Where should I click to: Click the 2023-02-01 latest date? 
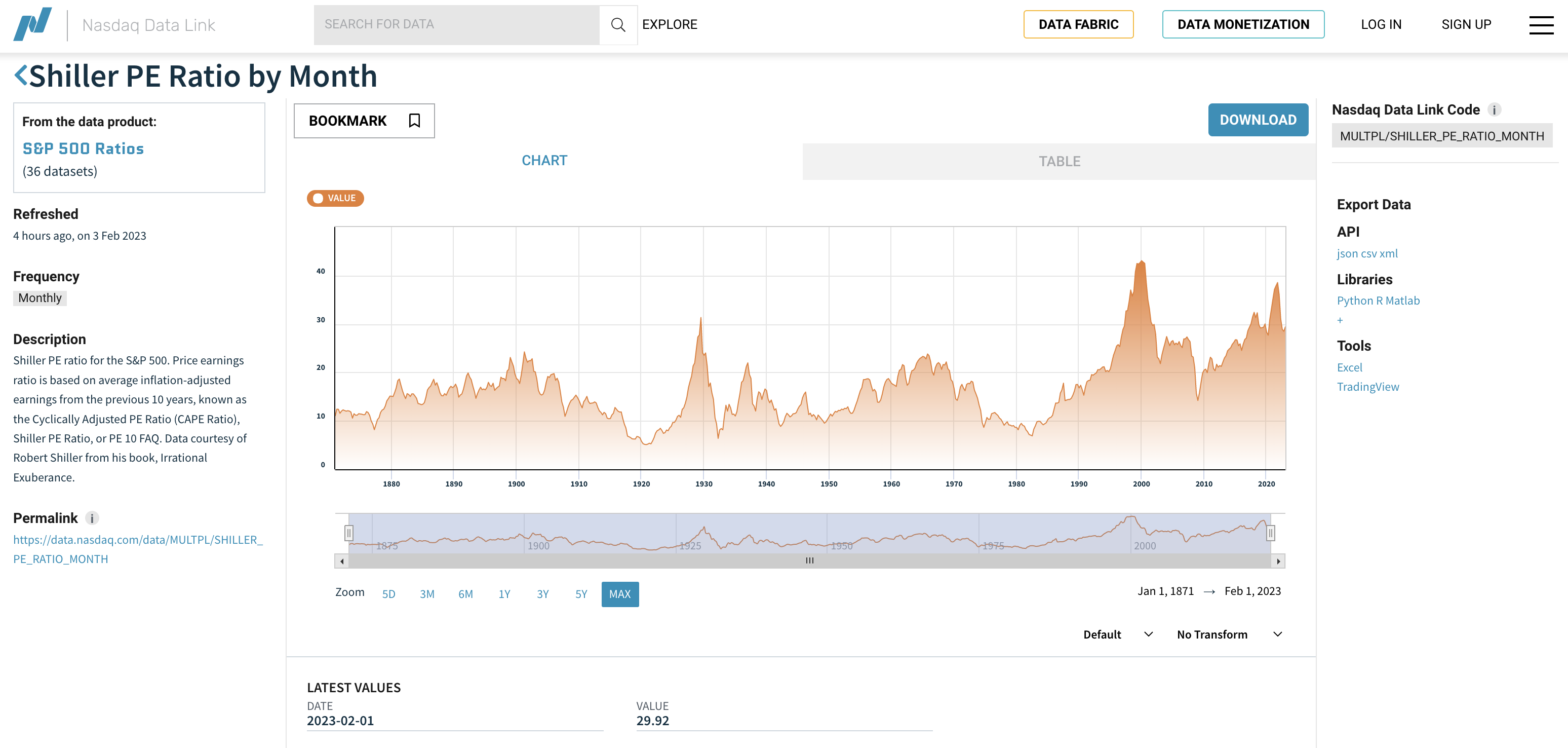[340, 721]
